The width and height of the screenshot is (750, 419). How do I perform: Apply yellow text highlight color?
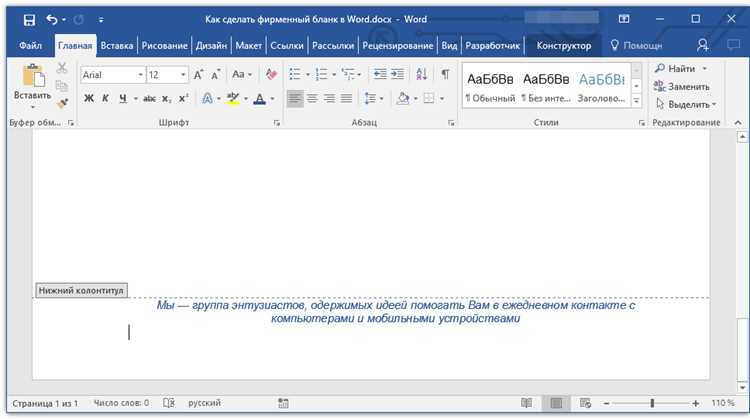tap(233, 99)
